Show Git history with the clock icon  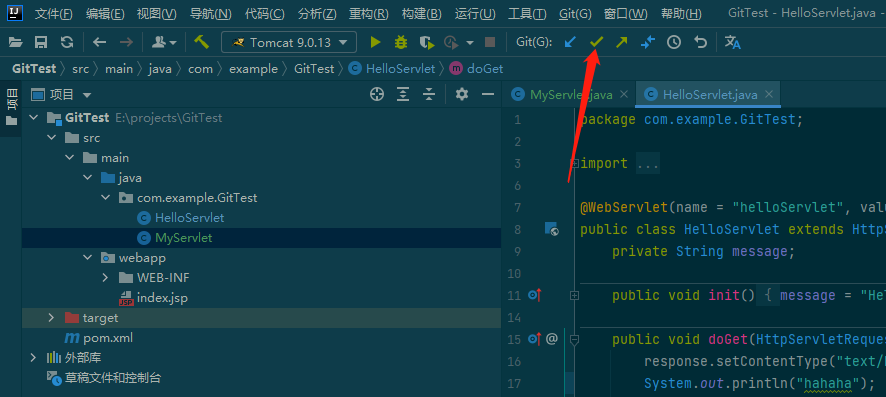(674, 42)
